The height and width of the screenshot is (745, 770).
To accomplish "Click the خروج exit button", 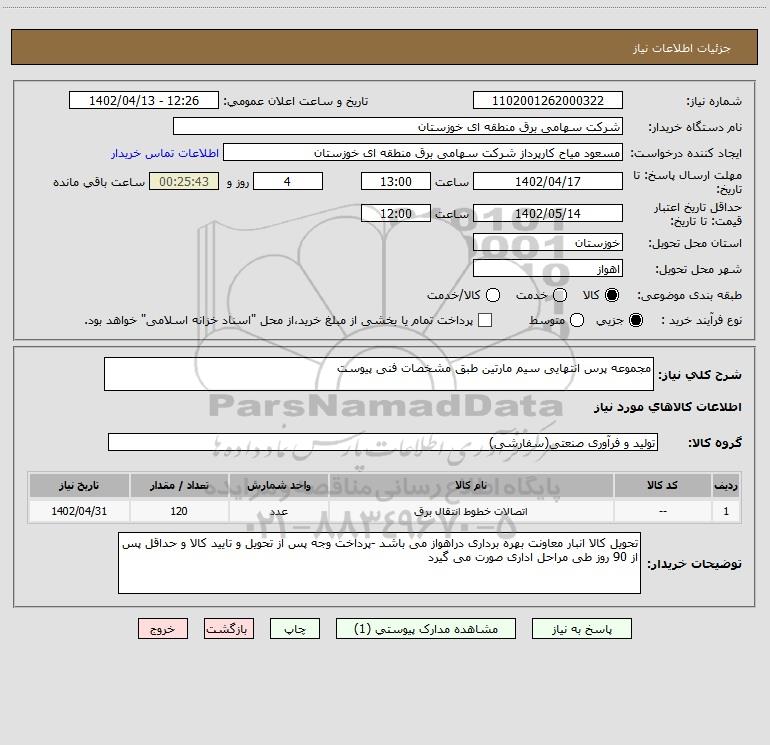I will click(x=163, y=629).
